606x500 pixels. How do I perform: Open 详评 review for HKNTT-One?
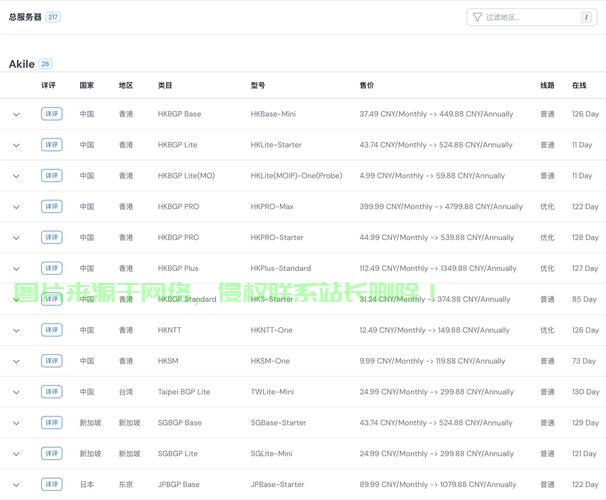51,330
